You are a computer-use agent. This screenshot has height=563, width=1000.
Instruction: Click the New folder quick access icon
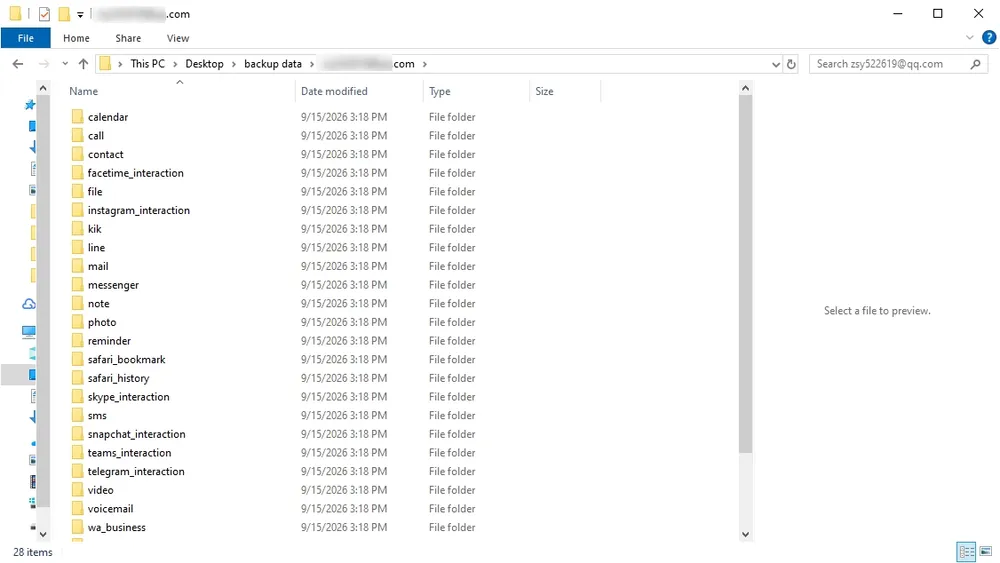[x=64, y=14]
